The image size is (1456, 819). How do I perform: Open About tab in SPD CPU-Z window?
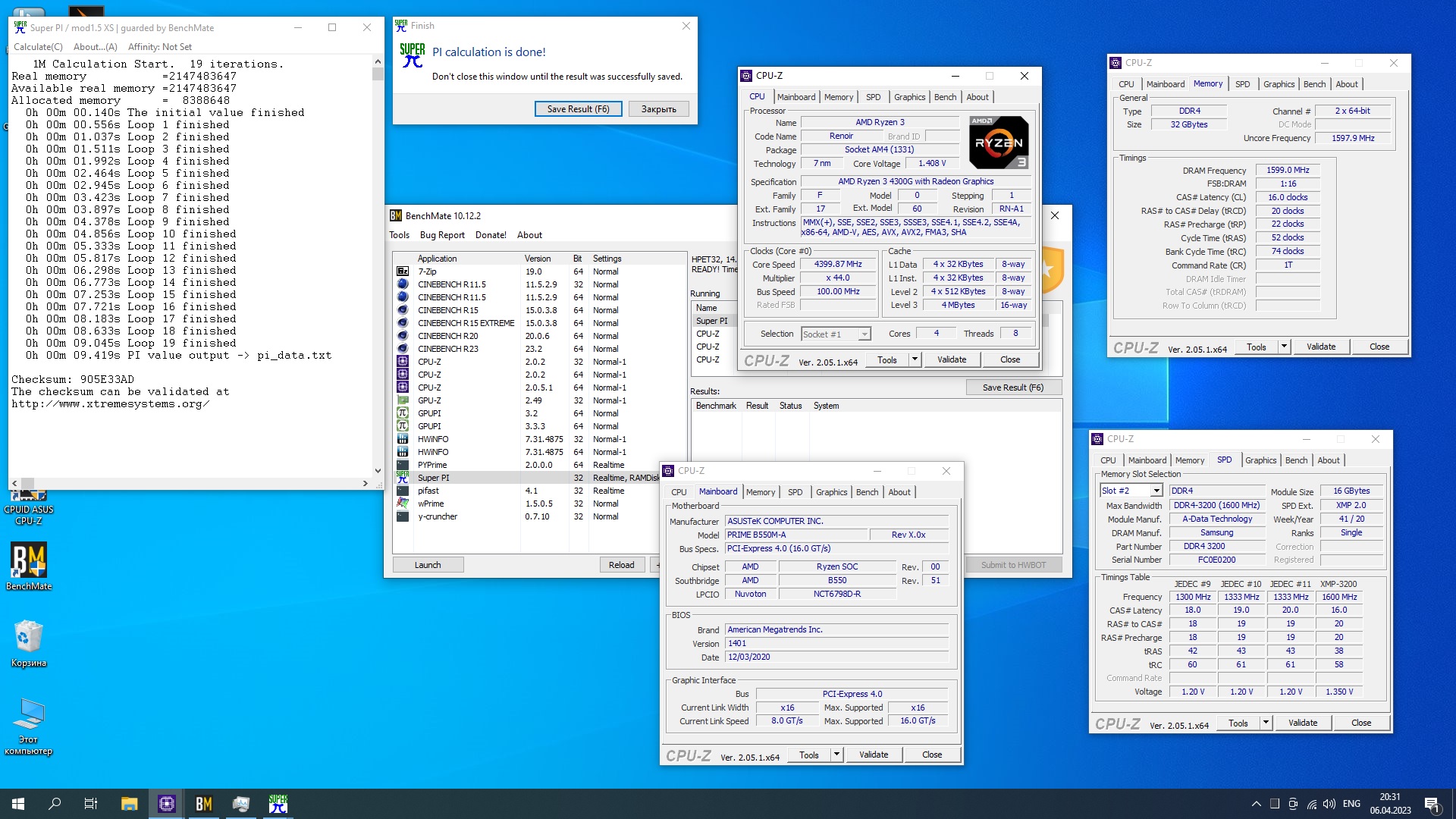click(x=1328, y=460)
